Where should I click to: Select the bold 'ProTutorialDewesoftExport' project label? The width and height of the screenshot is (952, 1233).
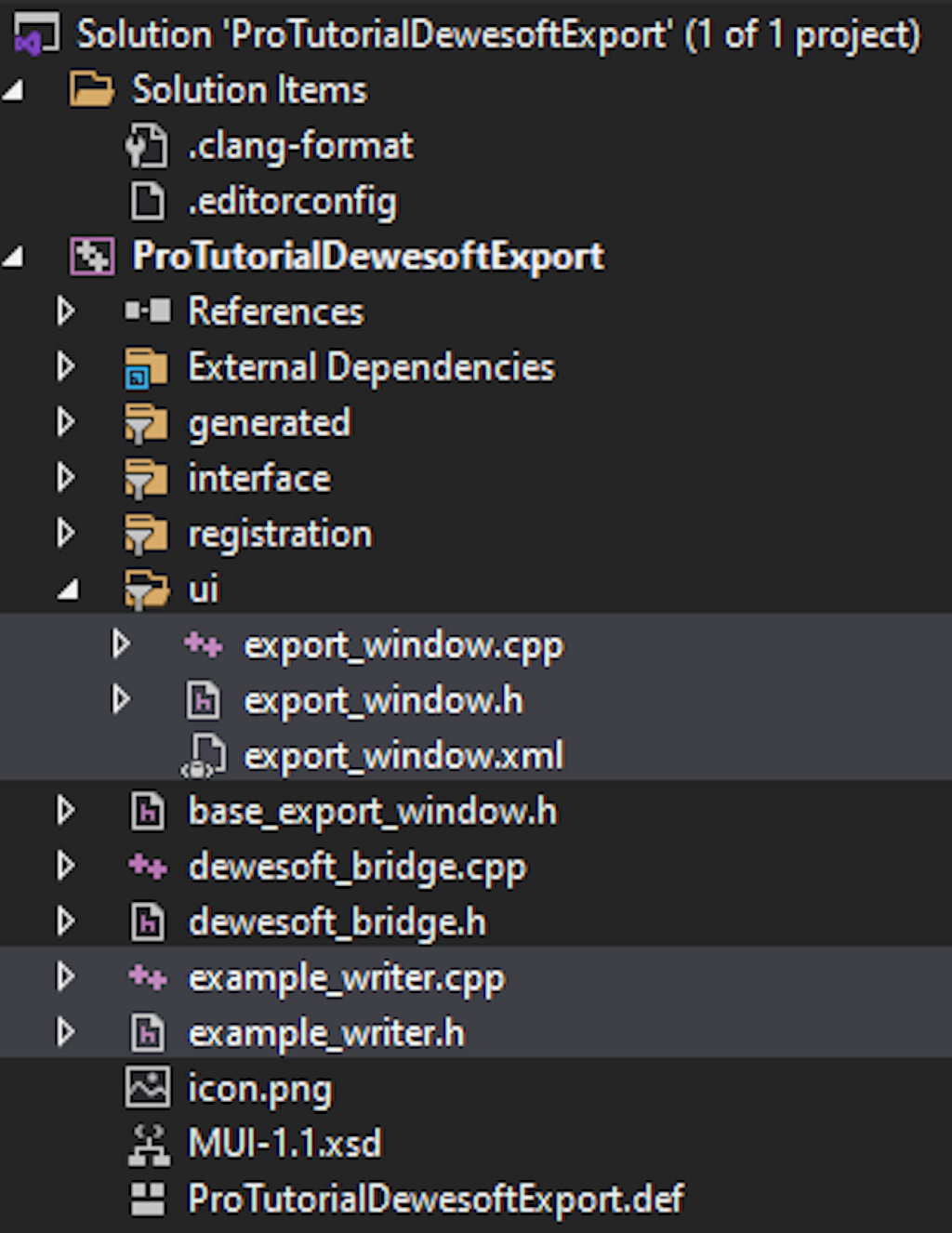[x=368, y=257]
